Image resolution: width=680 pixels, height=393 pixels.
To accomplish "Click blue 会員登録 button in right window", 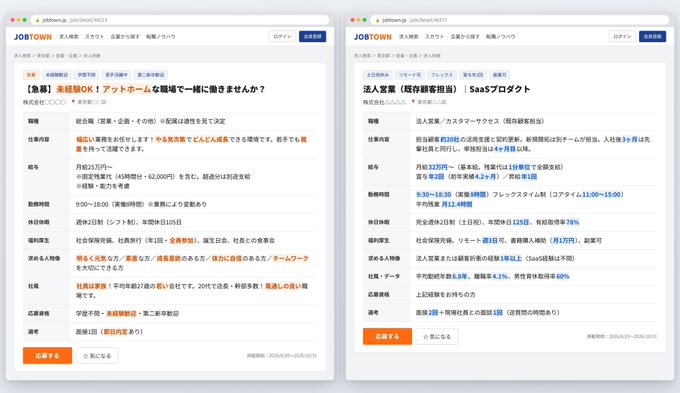I will pos(652,36).
